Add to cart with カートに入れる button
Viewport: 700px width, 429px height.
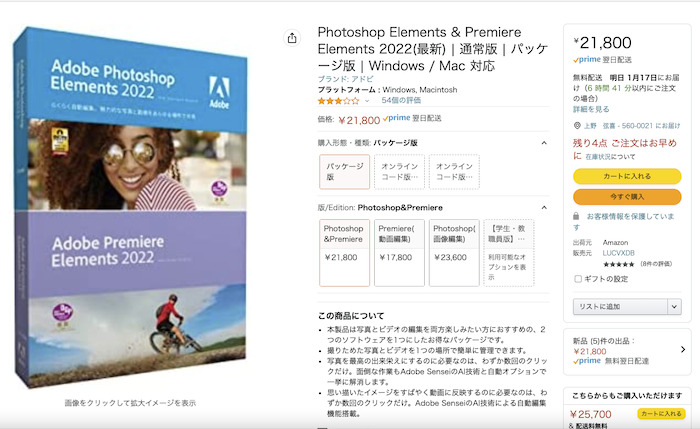[x=627, y=176]
